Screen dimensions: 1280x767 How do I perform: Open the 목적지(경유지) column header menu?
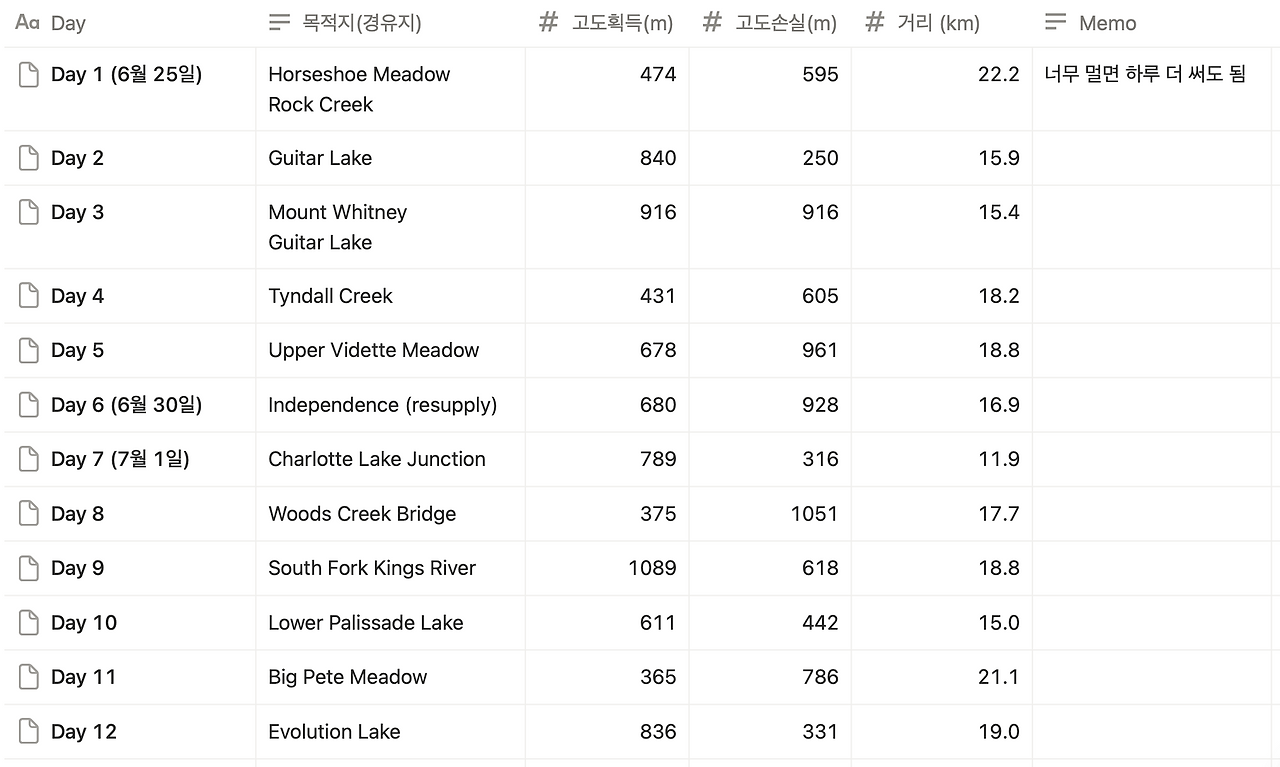390,23
